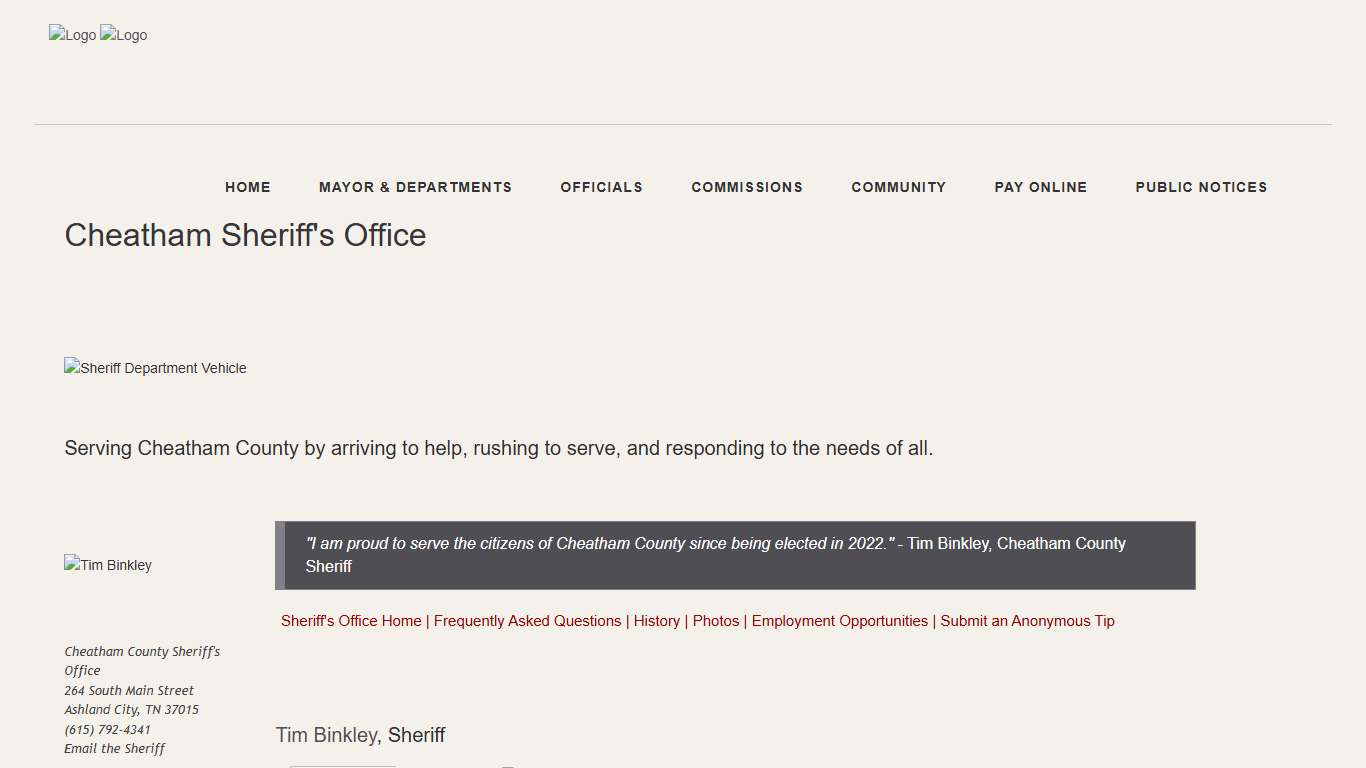Select Pay Online in the navigation bar
The image size is (1366, 768).
(x=1040, y=187)
